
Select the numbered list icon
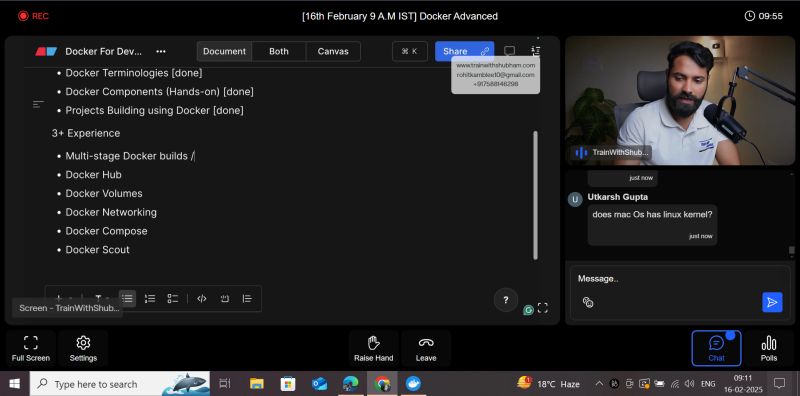click(x=150, y=299)
